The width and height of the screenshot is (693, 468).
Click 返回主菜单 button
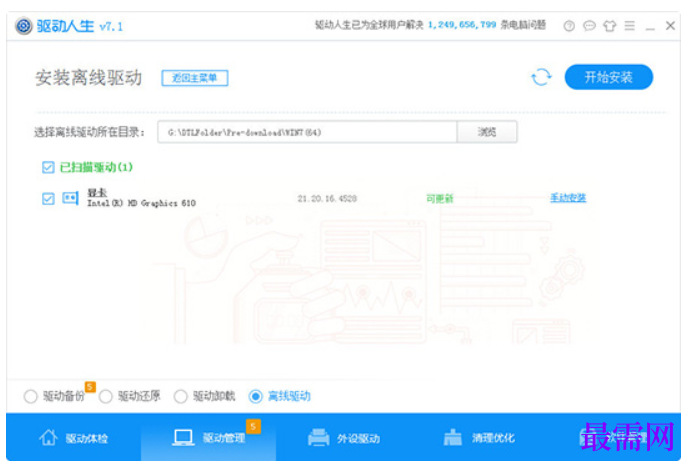tap(195, 78)
